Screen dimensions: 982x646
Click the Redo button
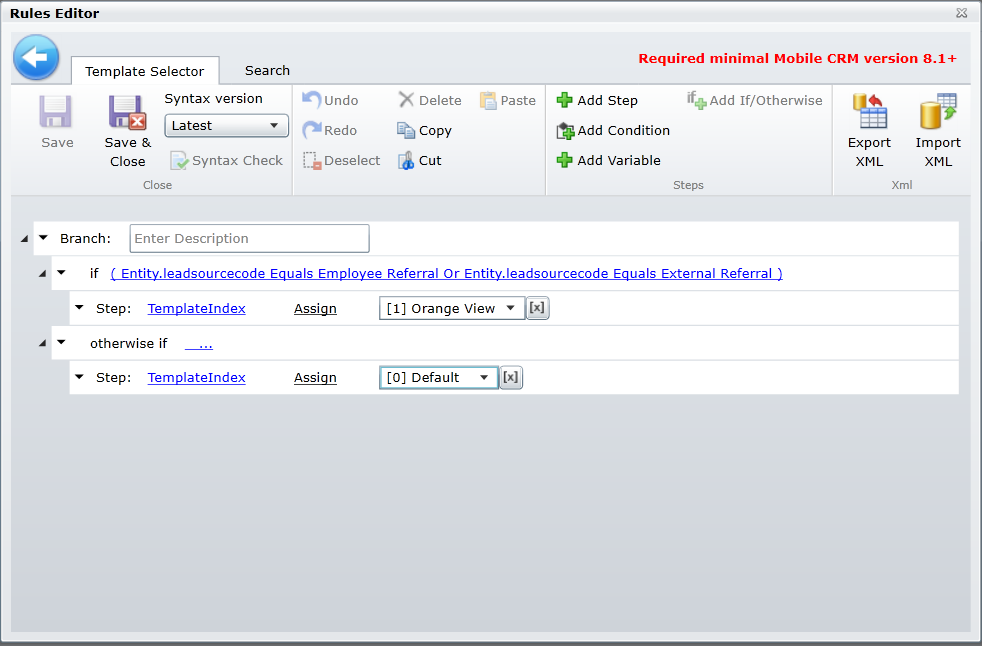pos(330,130)
